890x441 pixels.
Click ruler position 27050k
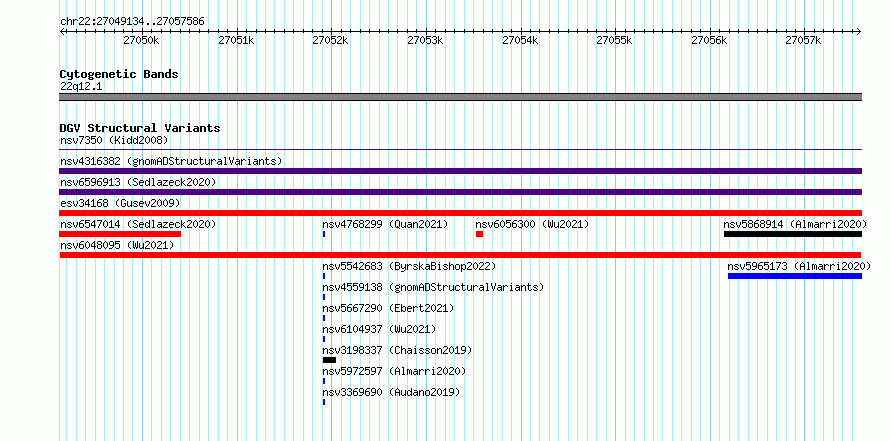click(x=141, y=40)
